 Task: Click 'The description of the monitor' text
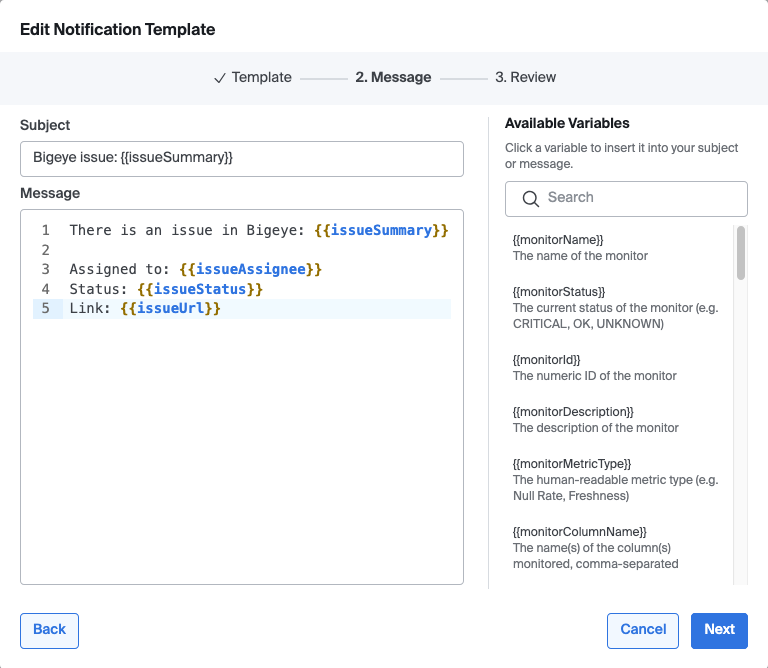coord(596,428)
